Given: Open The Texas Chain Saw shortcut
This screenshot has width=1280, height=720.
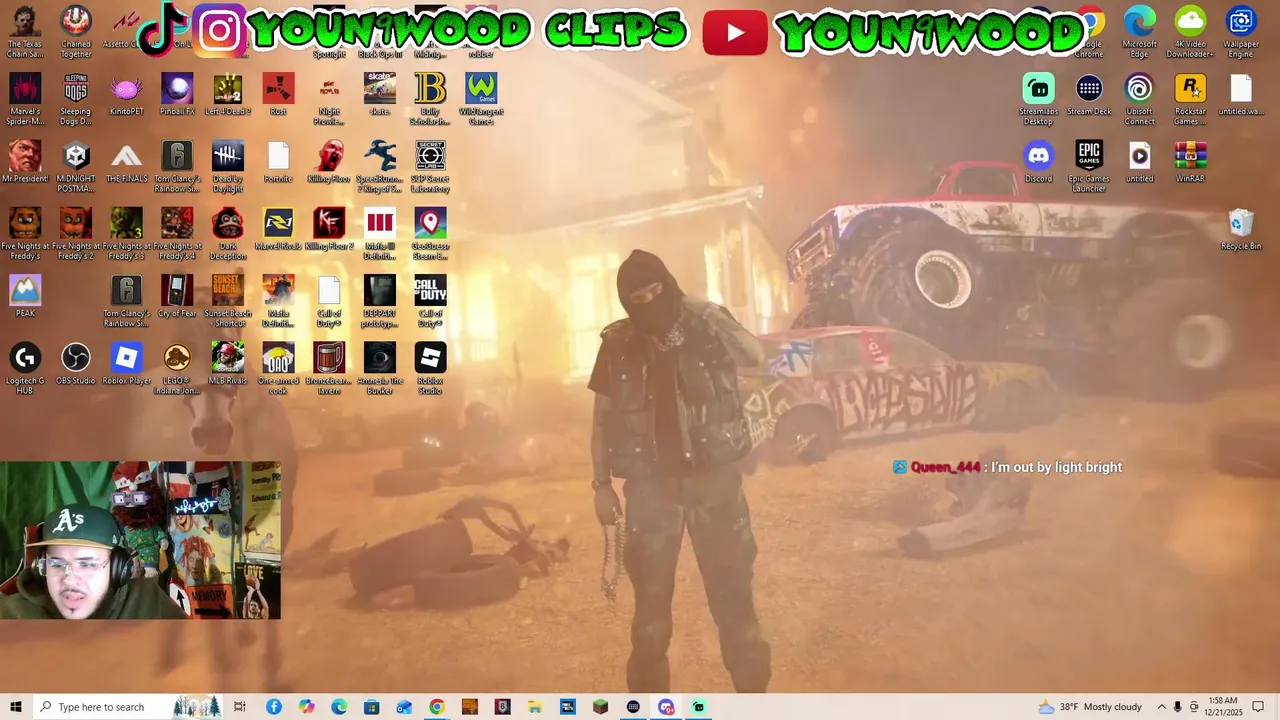Looking at the screenshot, I should pos(25,31).
